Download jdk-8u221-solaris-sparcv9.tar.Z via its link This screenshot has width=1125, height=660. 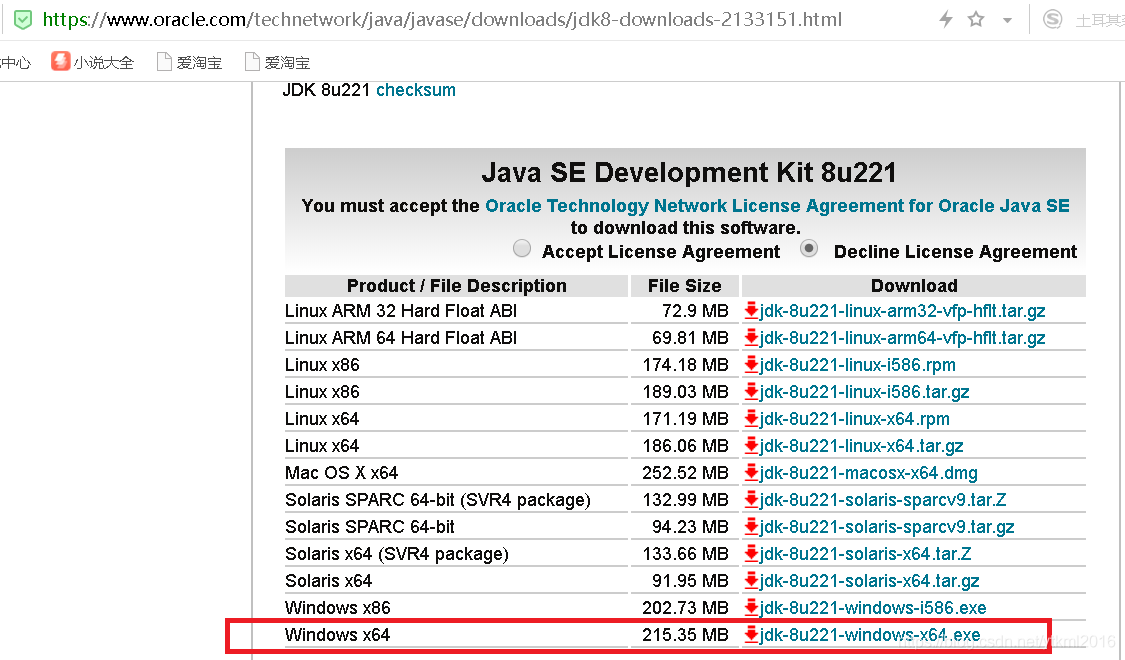[883, 500]
